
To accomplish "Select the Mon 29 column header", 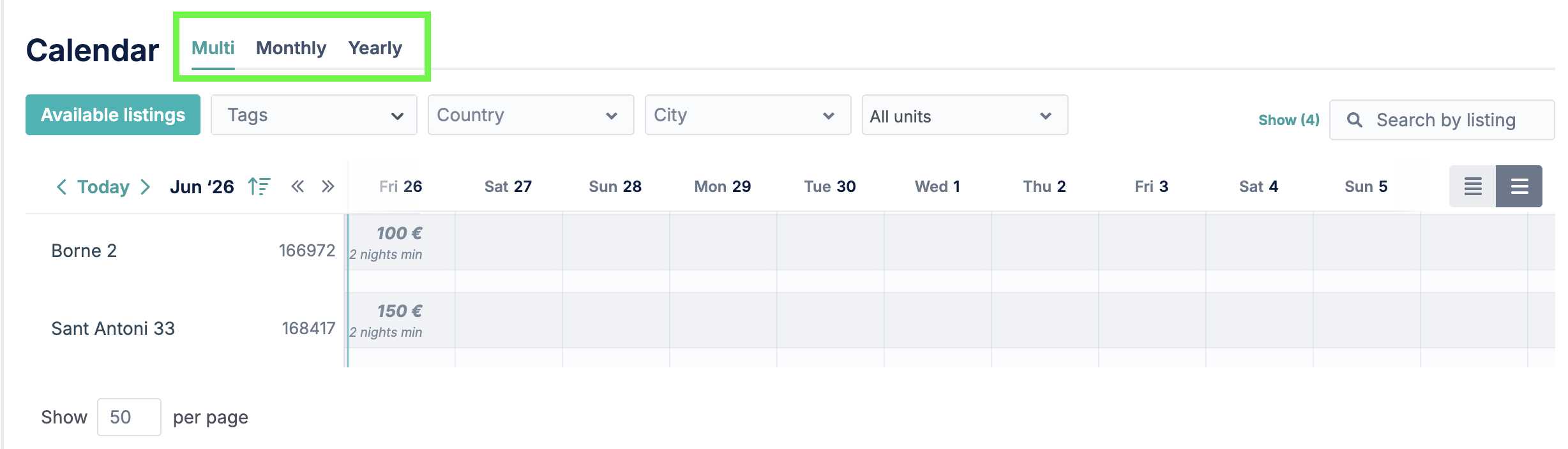I will (723, 186).
